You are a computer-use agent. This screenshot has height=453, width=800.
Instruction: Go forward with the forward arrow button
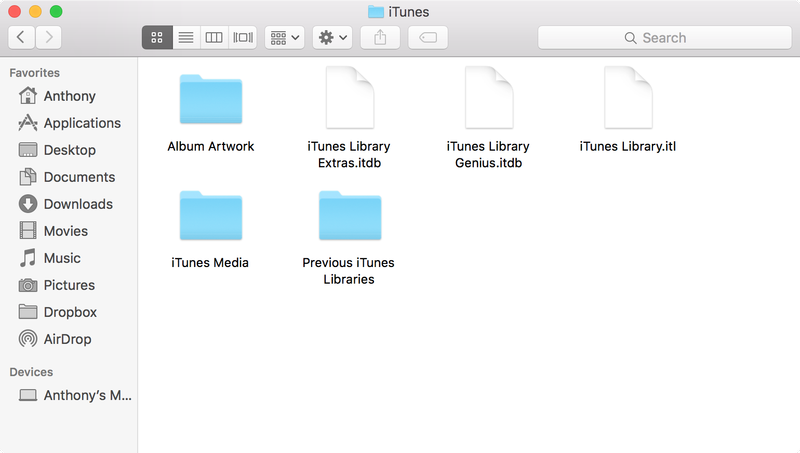(x=48, y=37)
